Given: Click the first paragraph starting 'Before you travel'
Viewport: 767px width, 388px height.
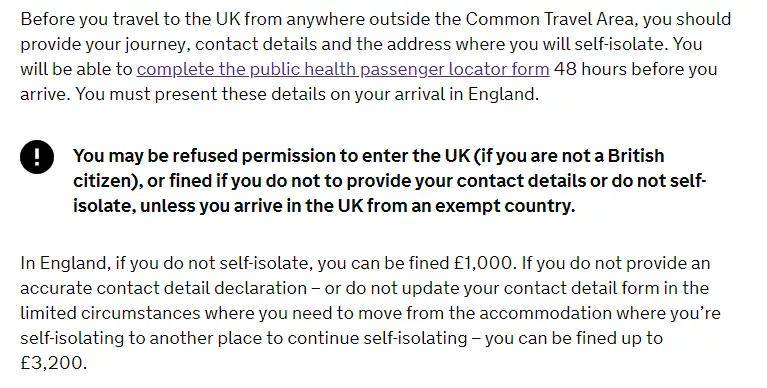Looking at the screenshot, I should tap(376, 56).
